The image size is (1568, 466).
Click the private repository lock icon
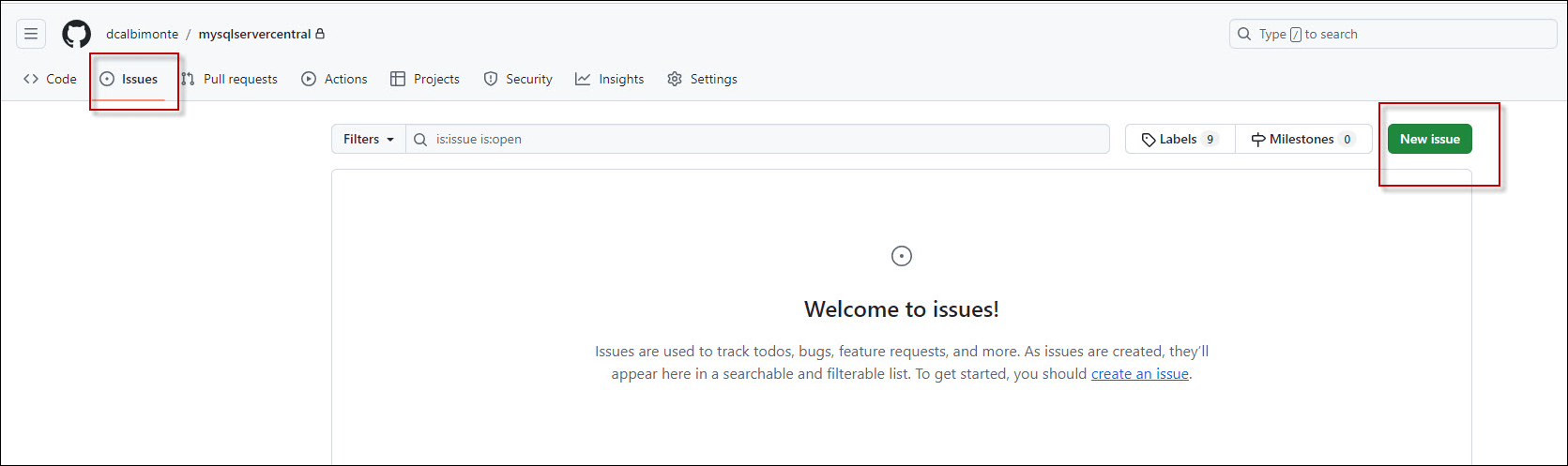pos(320,34)
